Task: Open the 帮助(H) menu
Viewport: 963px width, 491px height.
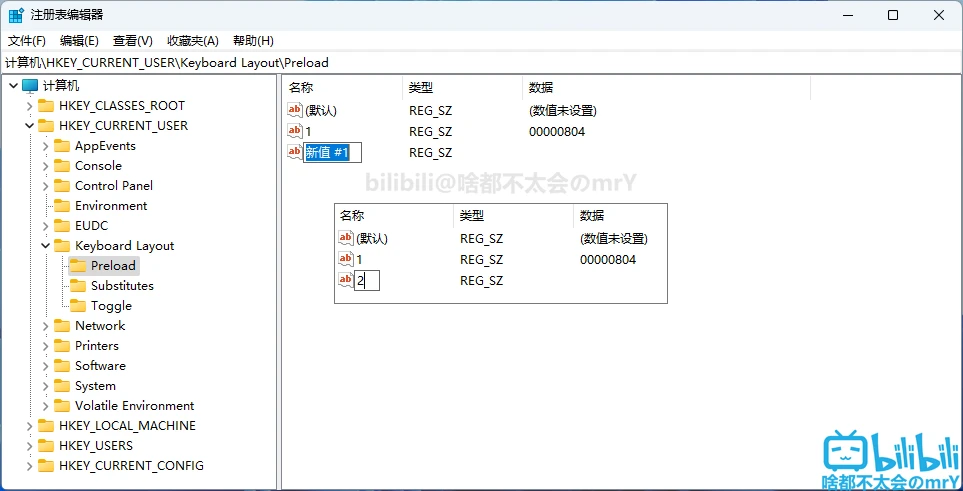Action: (253, 41)
